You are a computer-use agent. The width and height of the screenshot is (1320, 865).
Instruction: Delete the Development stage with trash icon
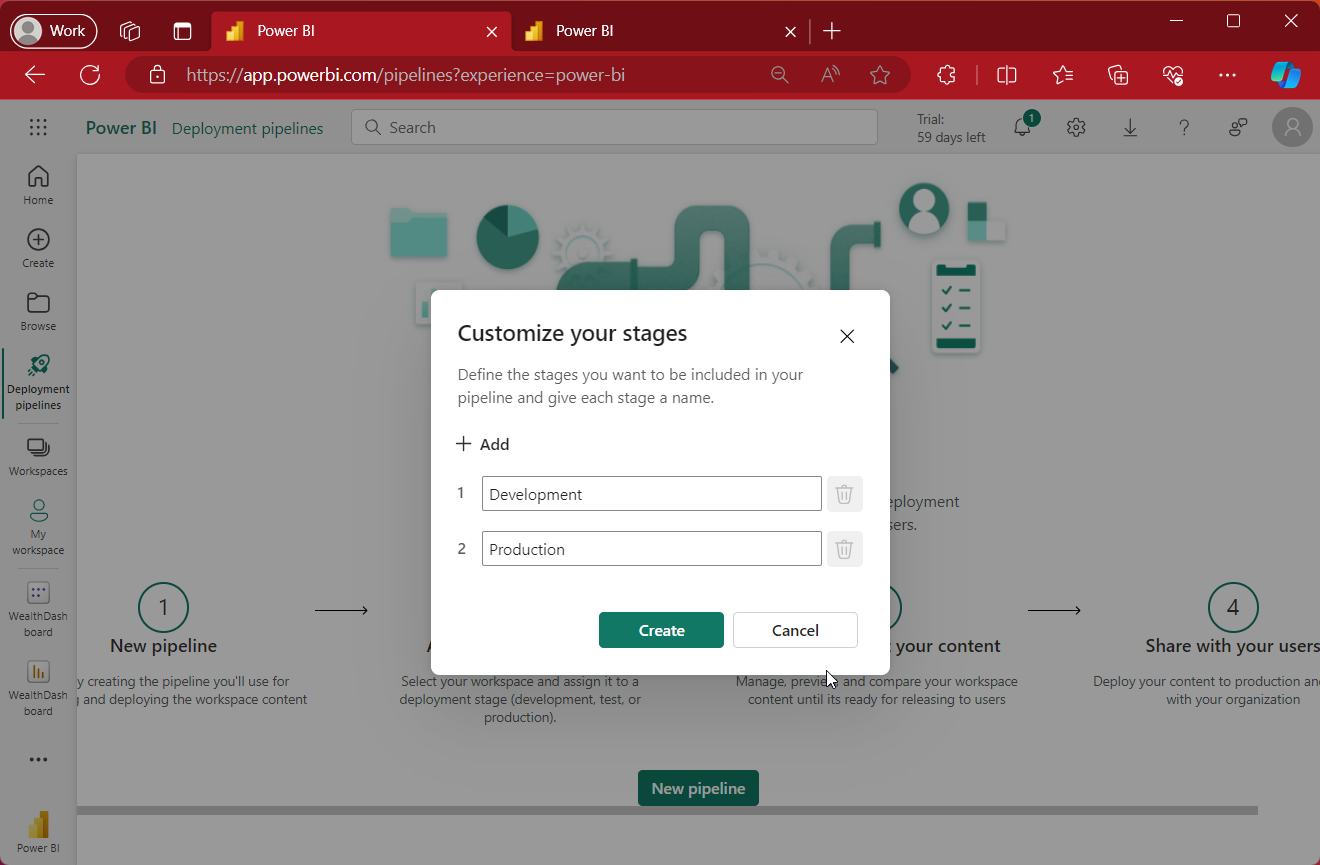coord(844,493)
